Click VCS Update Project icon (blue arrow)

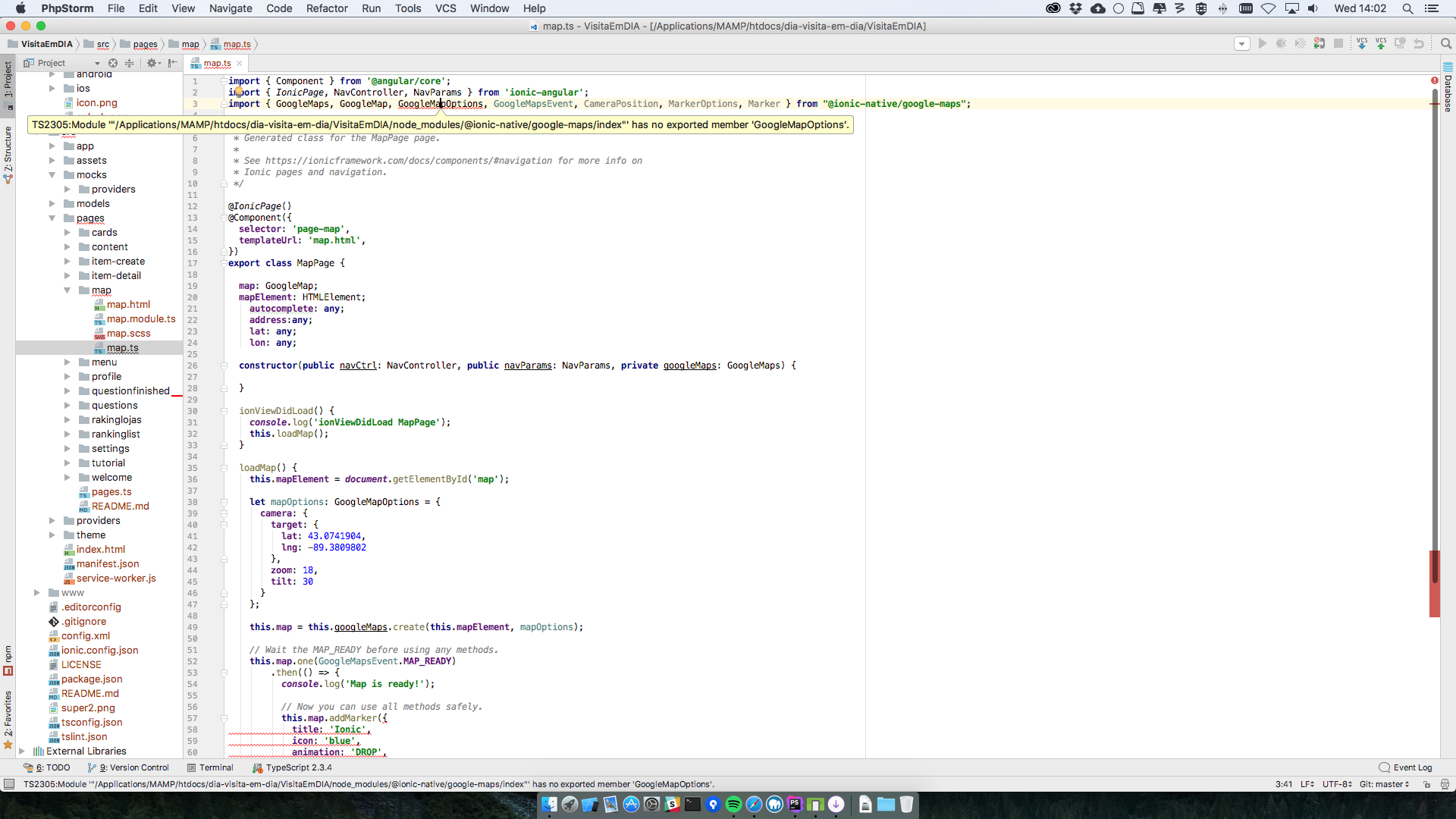pos(1362,44)
